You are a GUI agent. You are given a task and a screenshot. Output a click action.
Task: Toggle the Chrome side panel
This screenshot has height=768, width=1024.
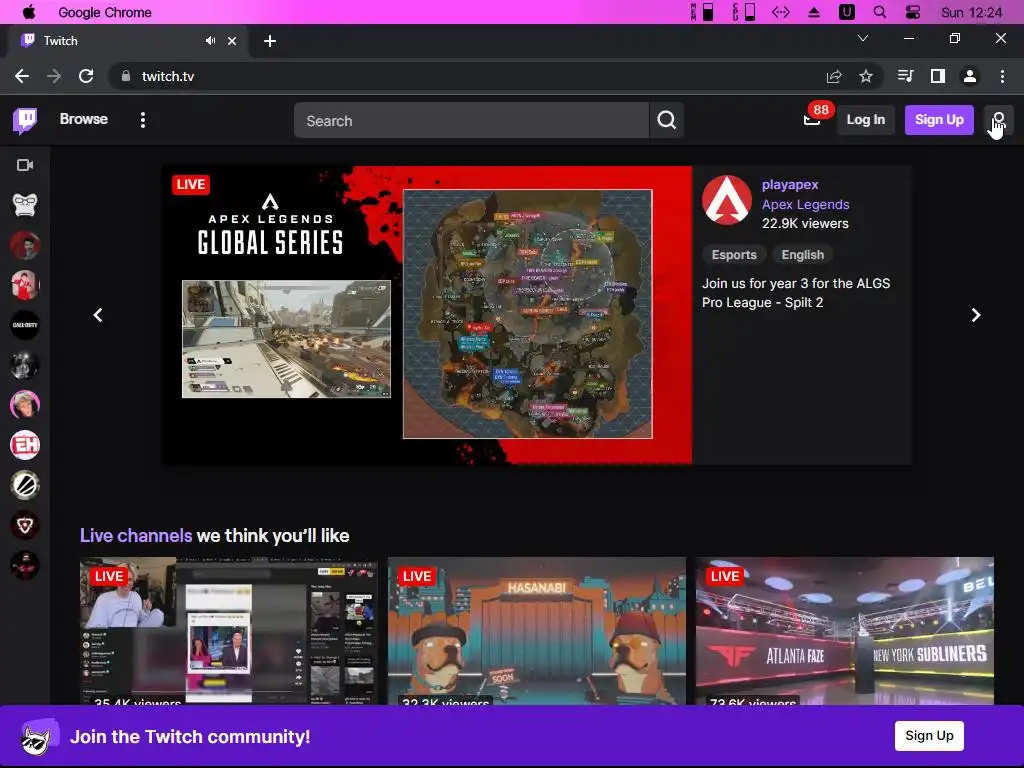click(938, 76)
